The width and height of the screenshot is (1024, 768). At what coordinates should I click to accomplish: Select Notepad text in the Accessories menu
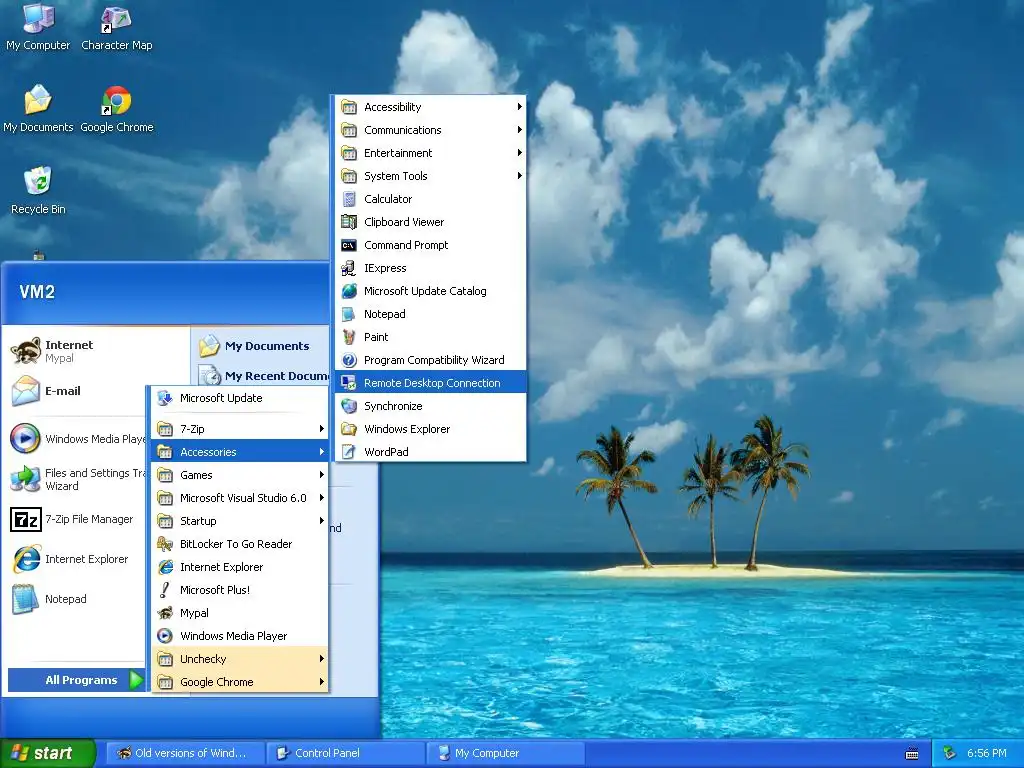[385, 314]
